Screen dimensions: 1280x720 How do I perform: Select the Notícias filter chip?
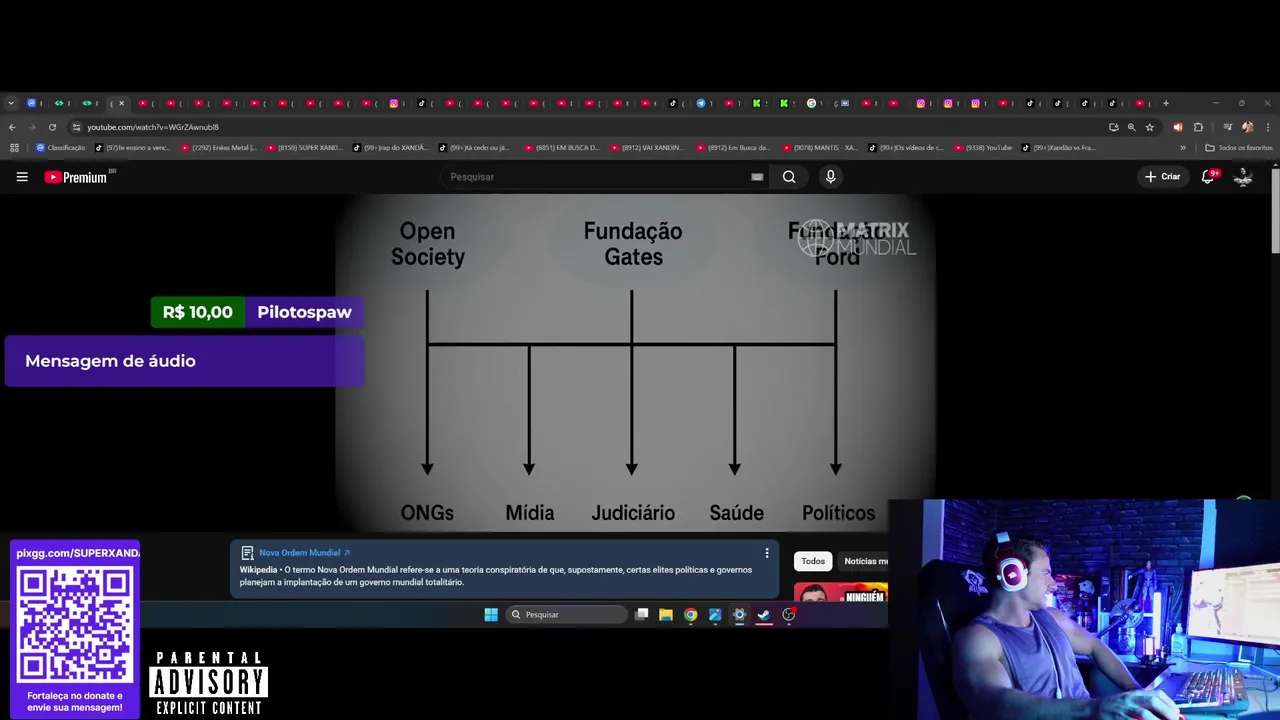click(x=864, y=561)
